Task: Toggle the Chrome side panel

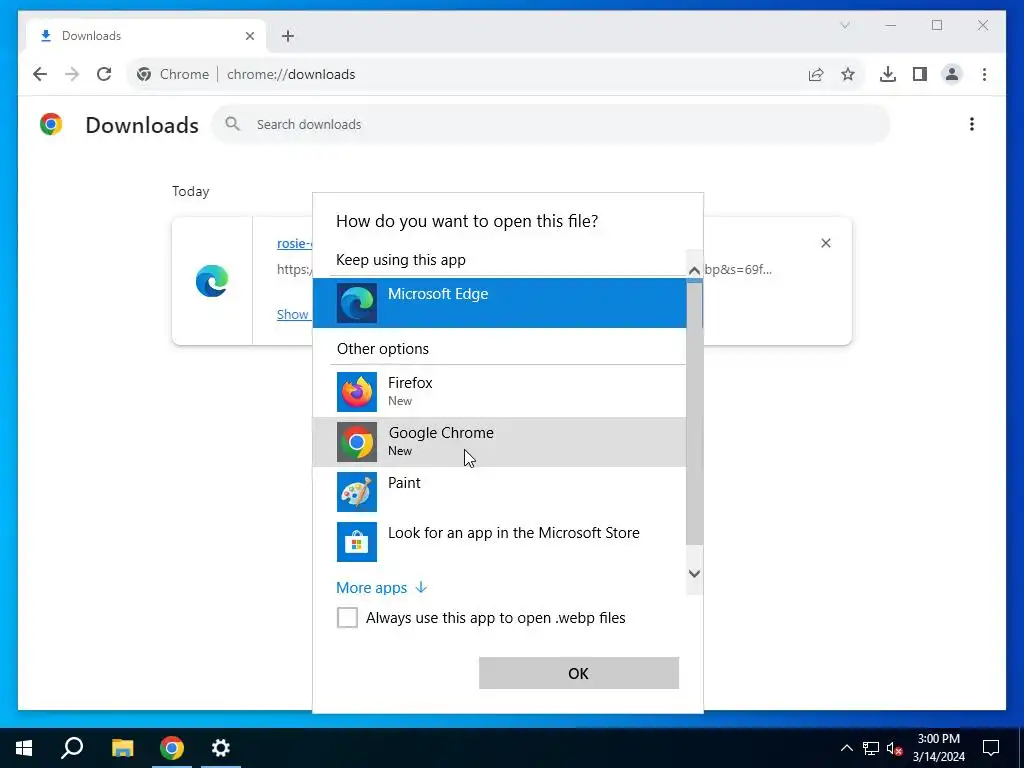Action: pyautogui.click(x=920, y=74)
